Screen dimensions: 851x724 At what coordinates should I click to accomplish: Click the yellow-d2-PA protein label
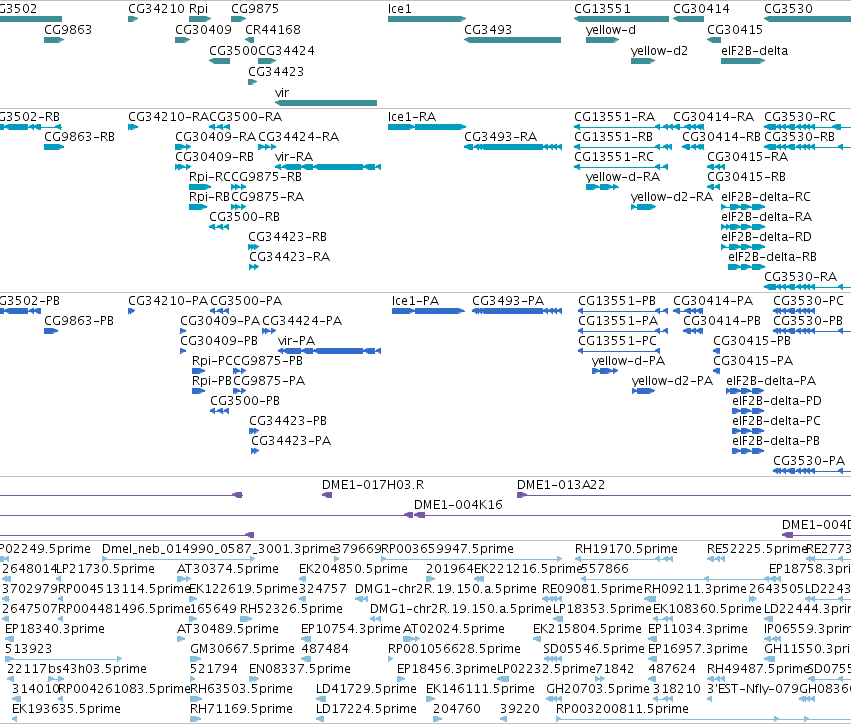(672, 382)
